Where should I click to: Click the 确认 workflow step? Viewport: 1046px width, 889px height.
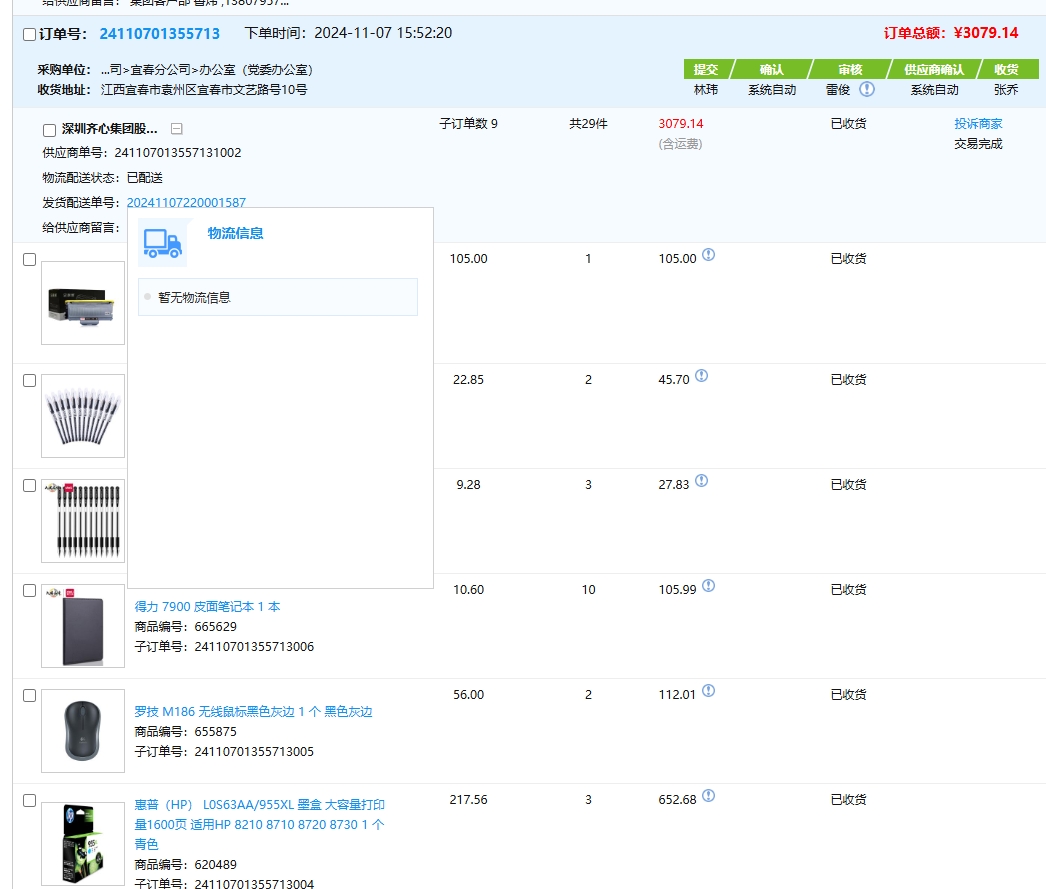pos(772,69)
